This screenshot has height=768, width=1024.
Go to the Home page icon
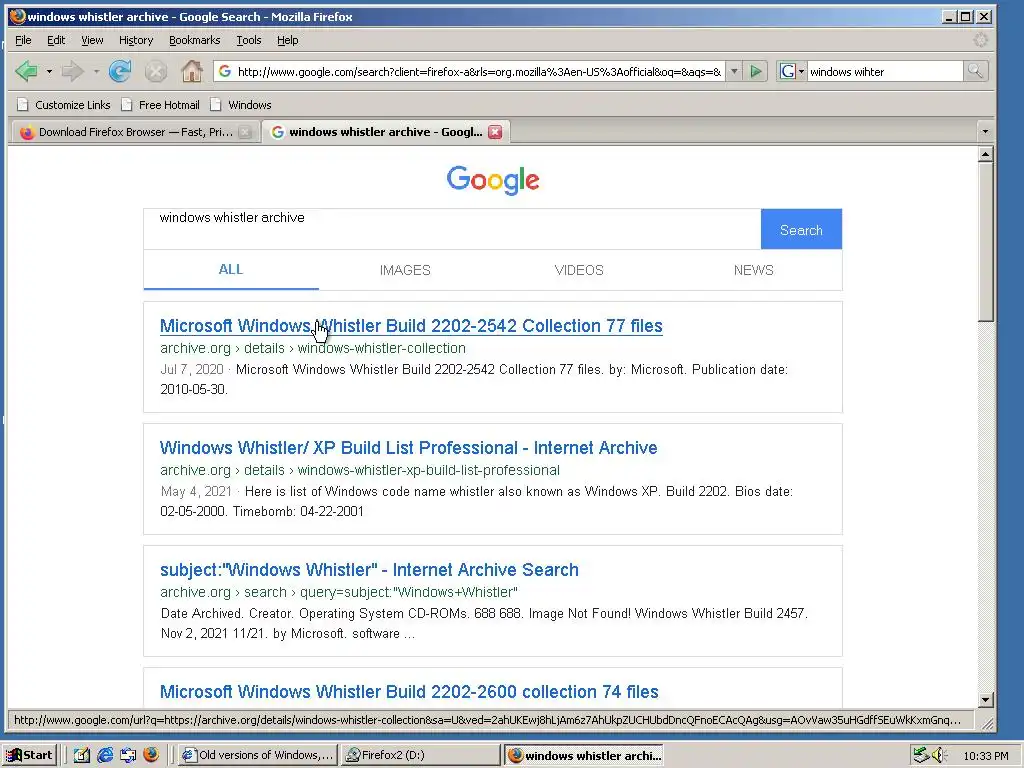(191, 71)
